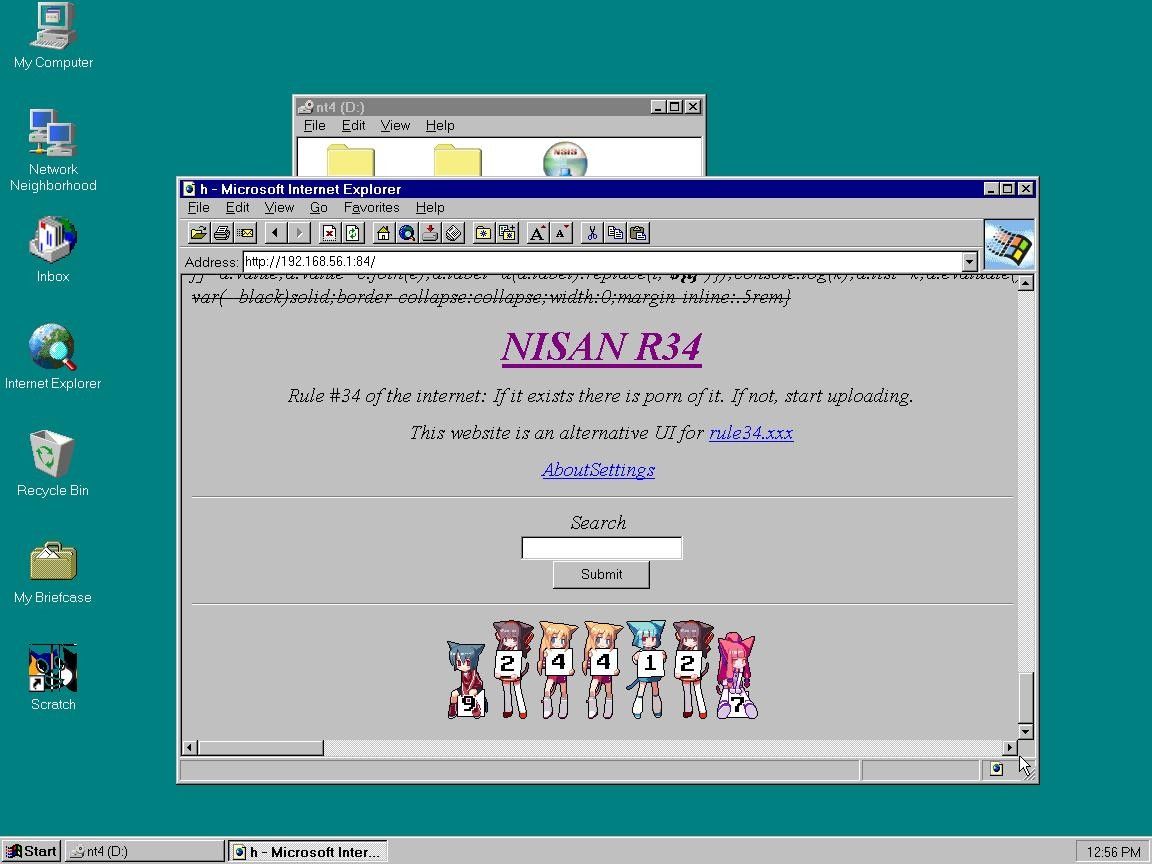The height and width of the screenshot is (864, 1152).
Task: Click the 12:56 PM taskbar clock
Action: [x=1112, y=852]
